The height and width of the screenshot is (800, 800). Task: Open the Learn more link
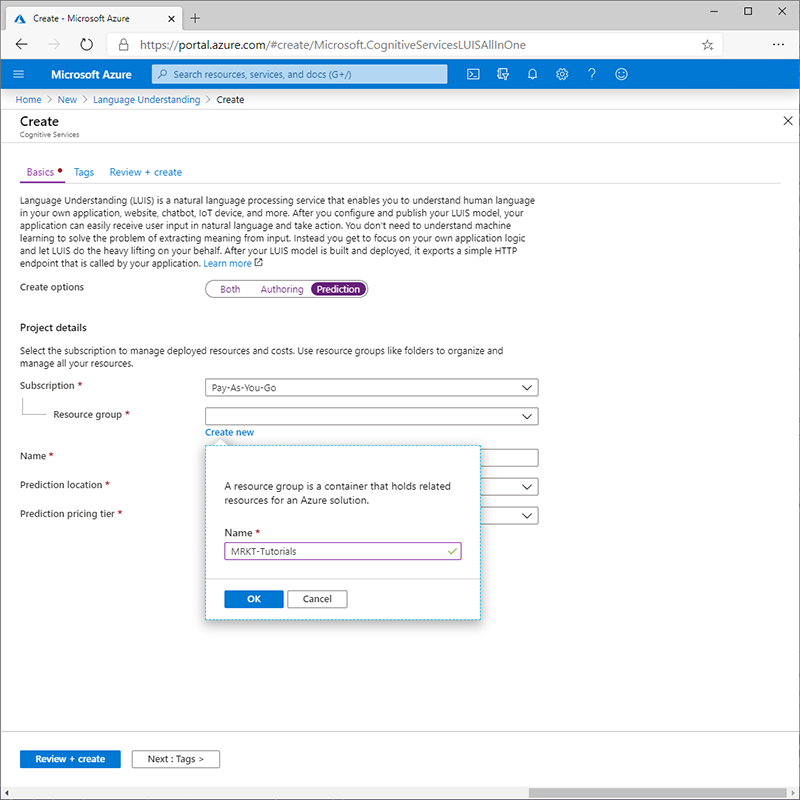(x=228, y=263)
